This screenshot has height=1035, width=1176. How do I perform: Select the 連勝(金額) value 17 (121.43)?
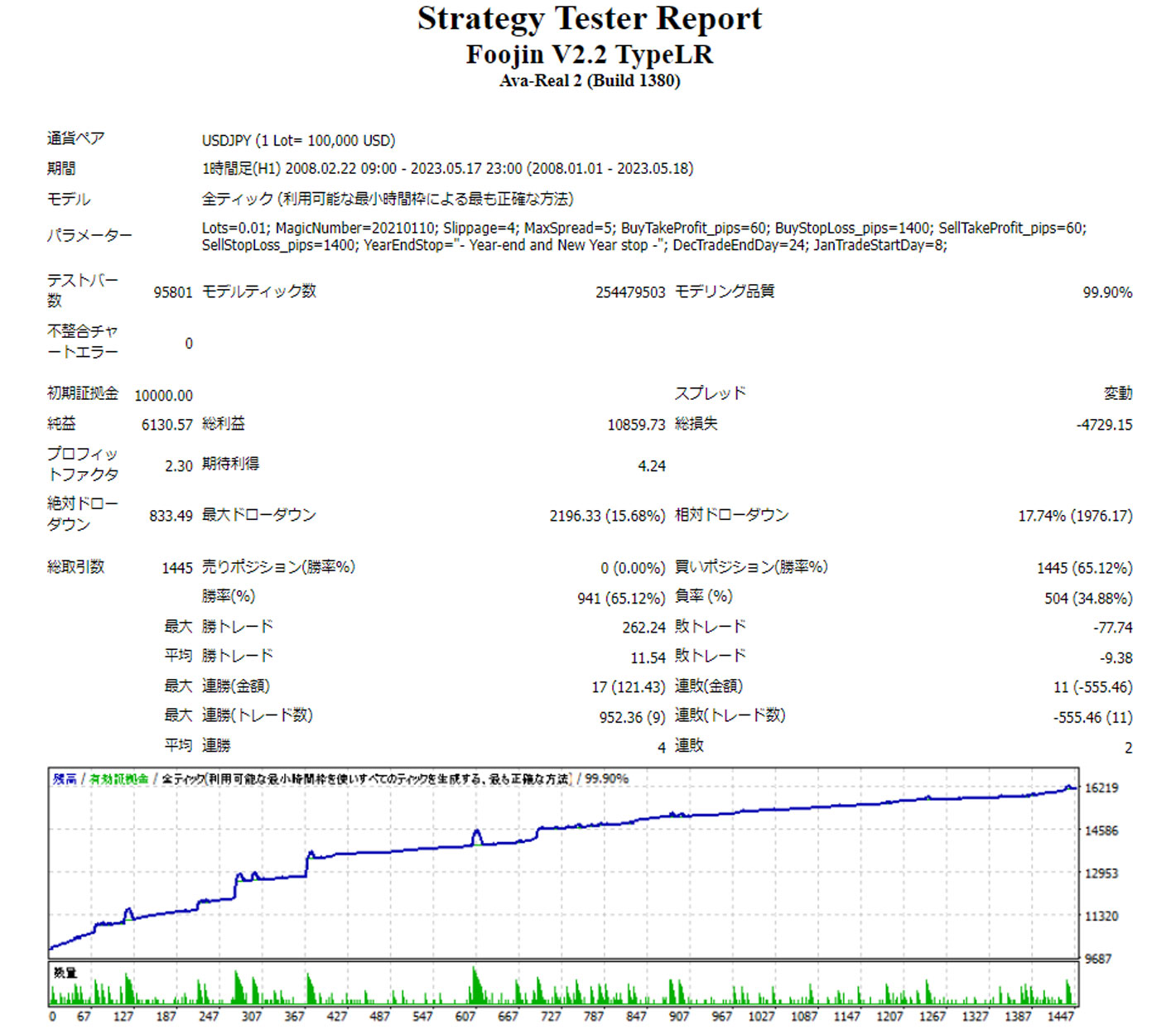[629, 687]
